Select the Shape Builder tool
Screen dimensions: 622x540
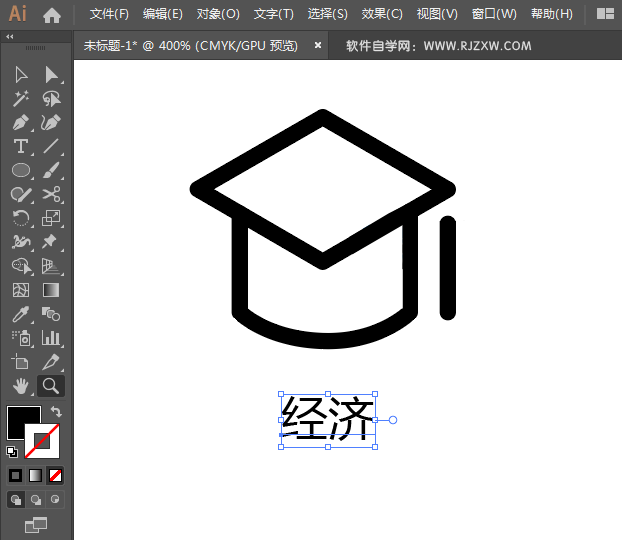21,266
